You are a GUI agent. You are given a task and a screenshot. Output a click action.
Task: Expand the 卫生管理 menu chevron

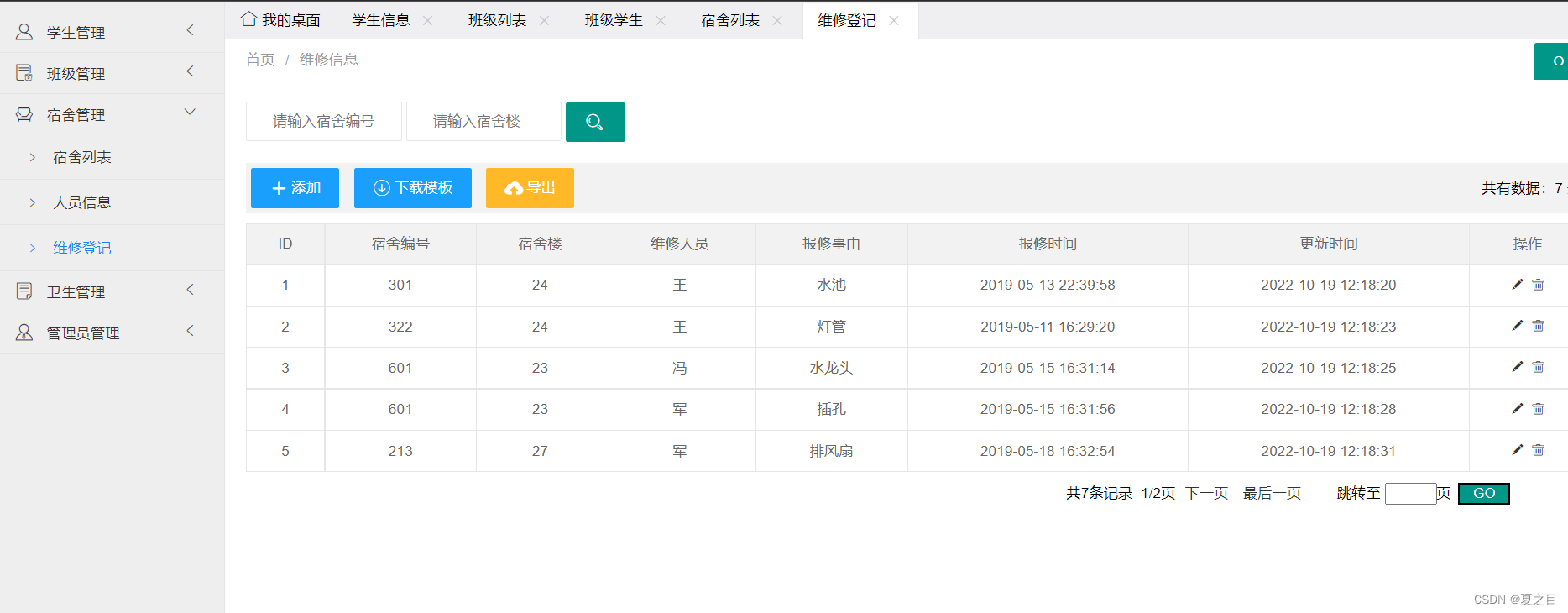point(190,290)
